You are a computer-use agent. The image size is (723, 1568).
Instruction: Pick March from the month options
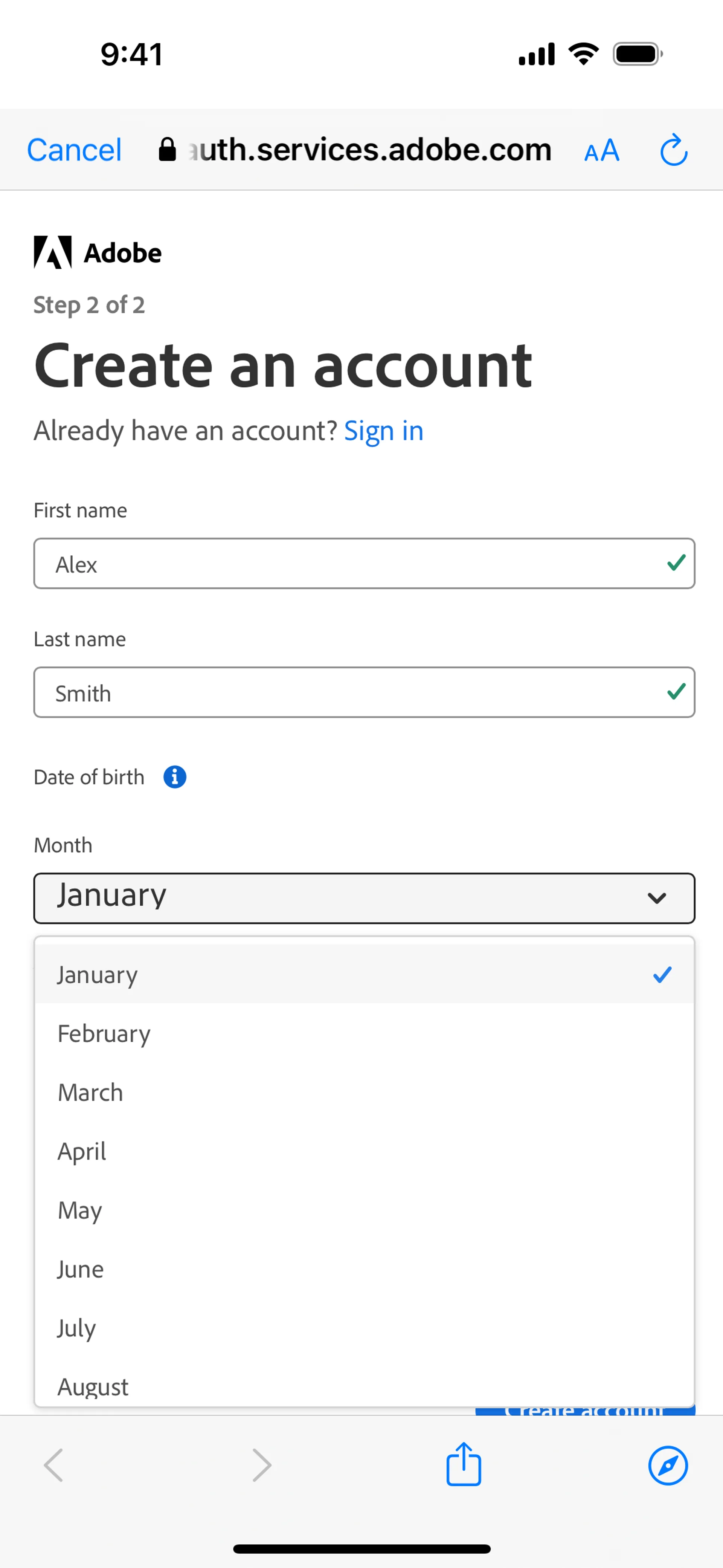[x=91, y=1093]
